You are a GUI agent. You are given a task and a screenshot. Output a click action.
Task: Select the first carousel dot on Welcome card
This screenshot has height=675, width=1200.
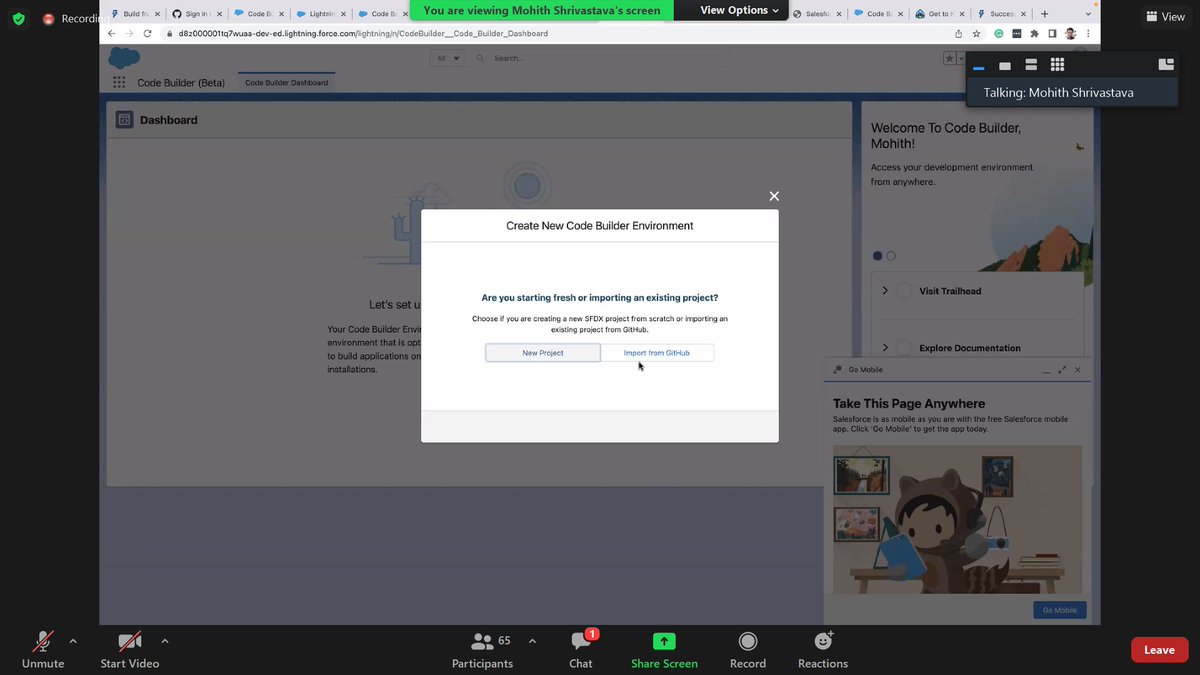click(x=878, y=256)
